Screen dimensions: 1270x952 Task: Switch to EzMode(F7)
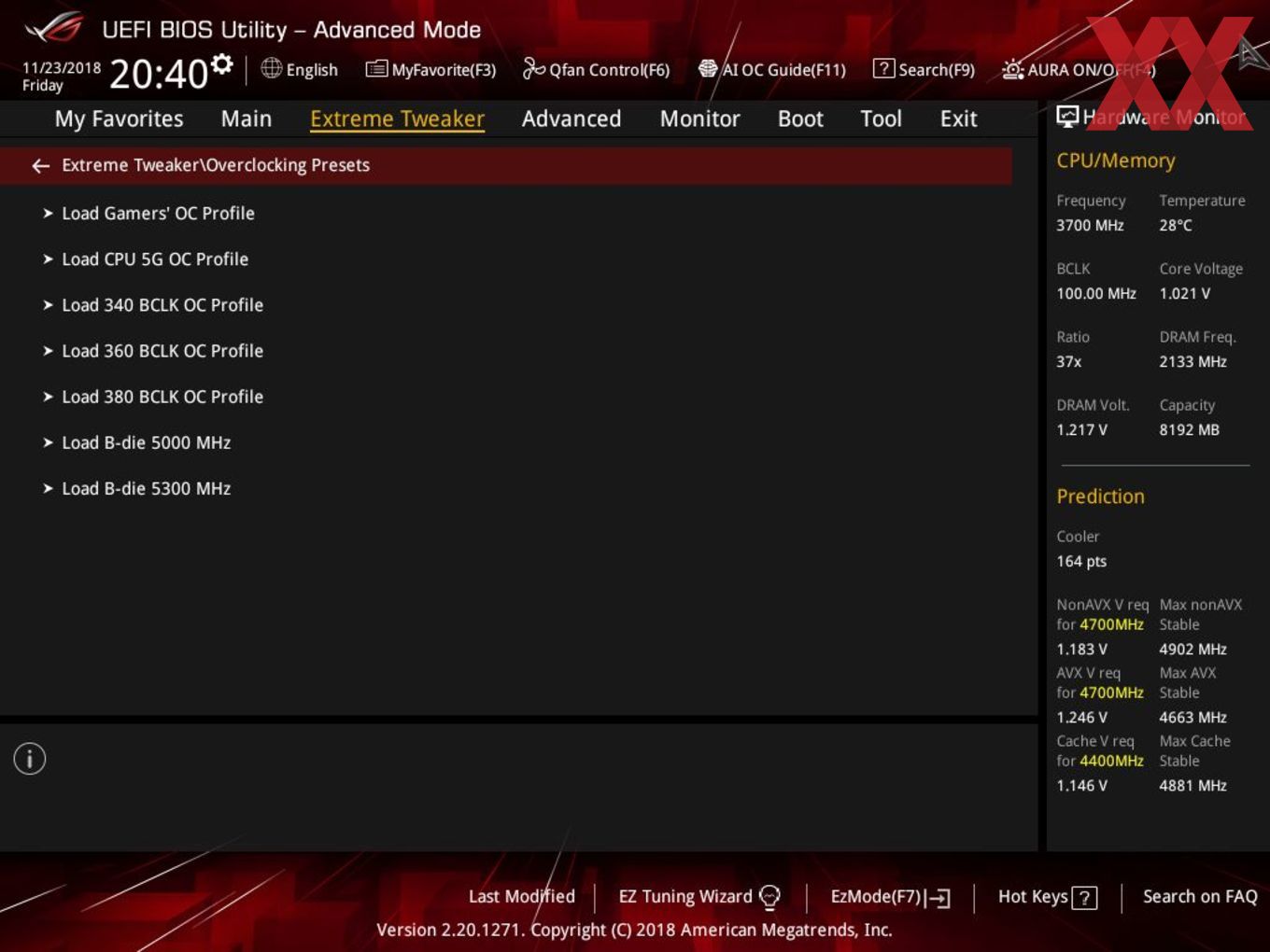coord(890,897)
